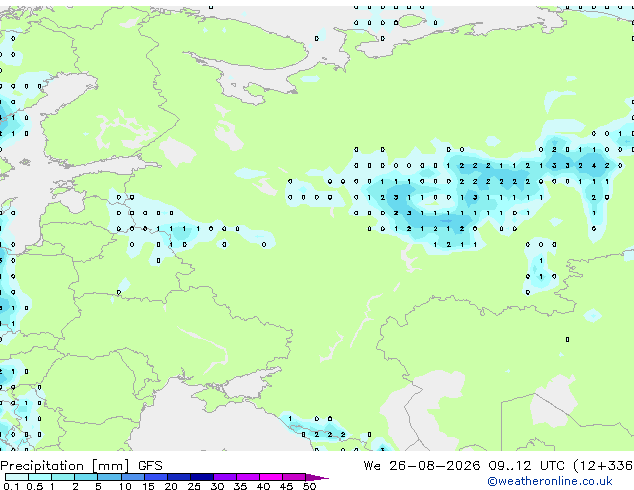This screenshot has height=490, width=634.
Task: Pick the 20–25 mm dark blue swatch
Action: click(179, 477)
